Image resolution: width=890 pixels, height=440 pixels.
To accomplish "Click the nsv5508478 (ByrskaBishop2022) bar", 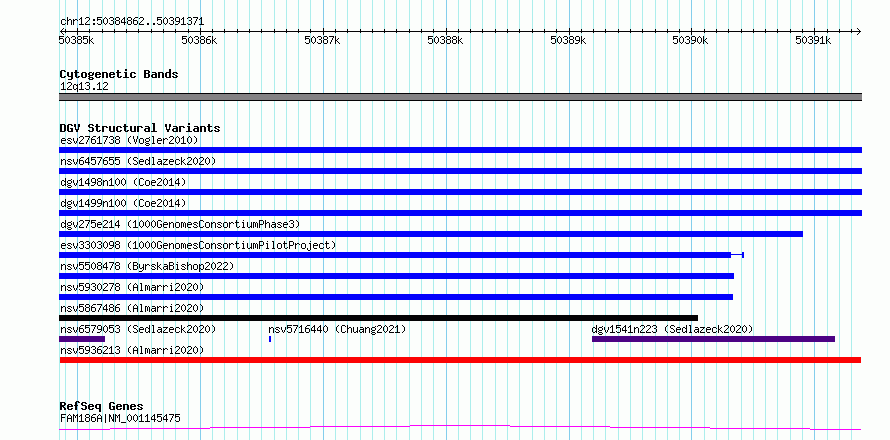I will pos(396,276).
